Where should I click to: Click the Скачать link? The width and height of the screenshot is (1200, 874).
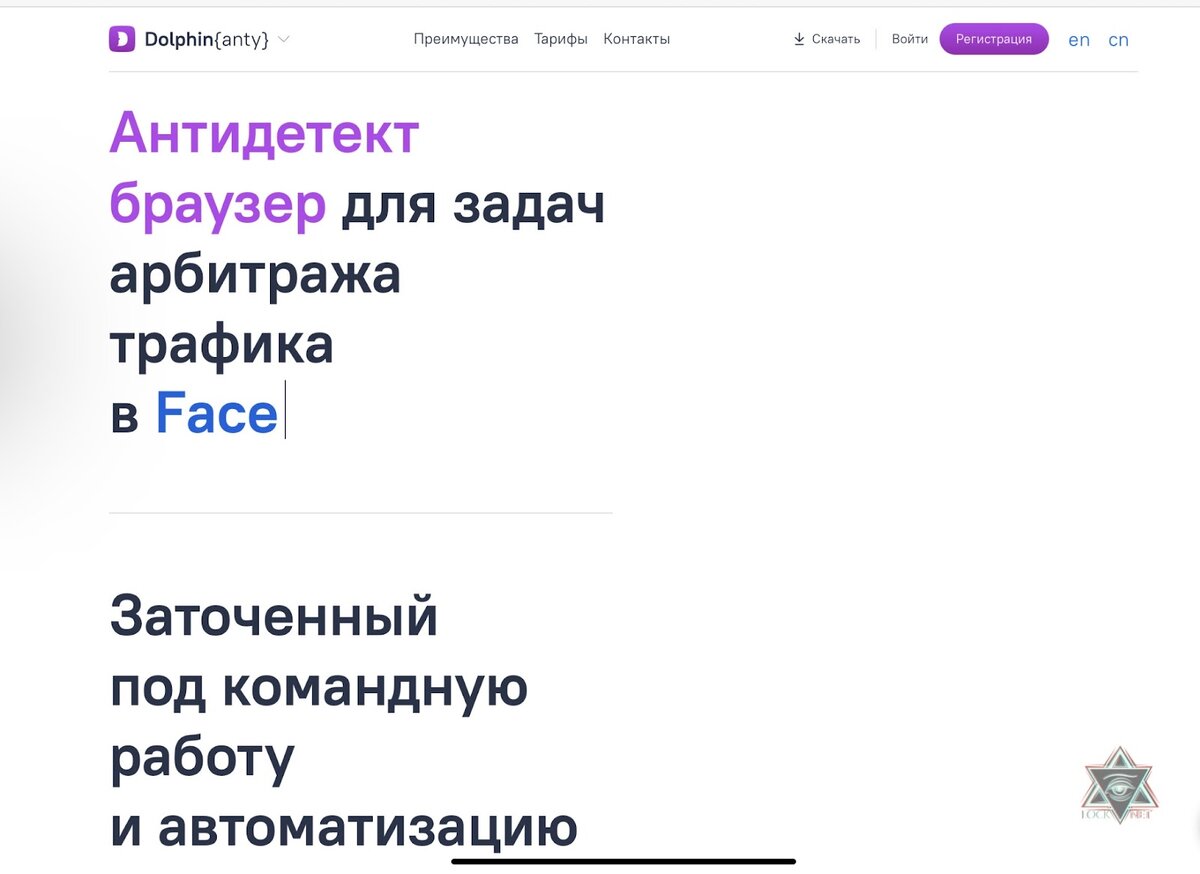pyautogui.click(x=836, y=39)
